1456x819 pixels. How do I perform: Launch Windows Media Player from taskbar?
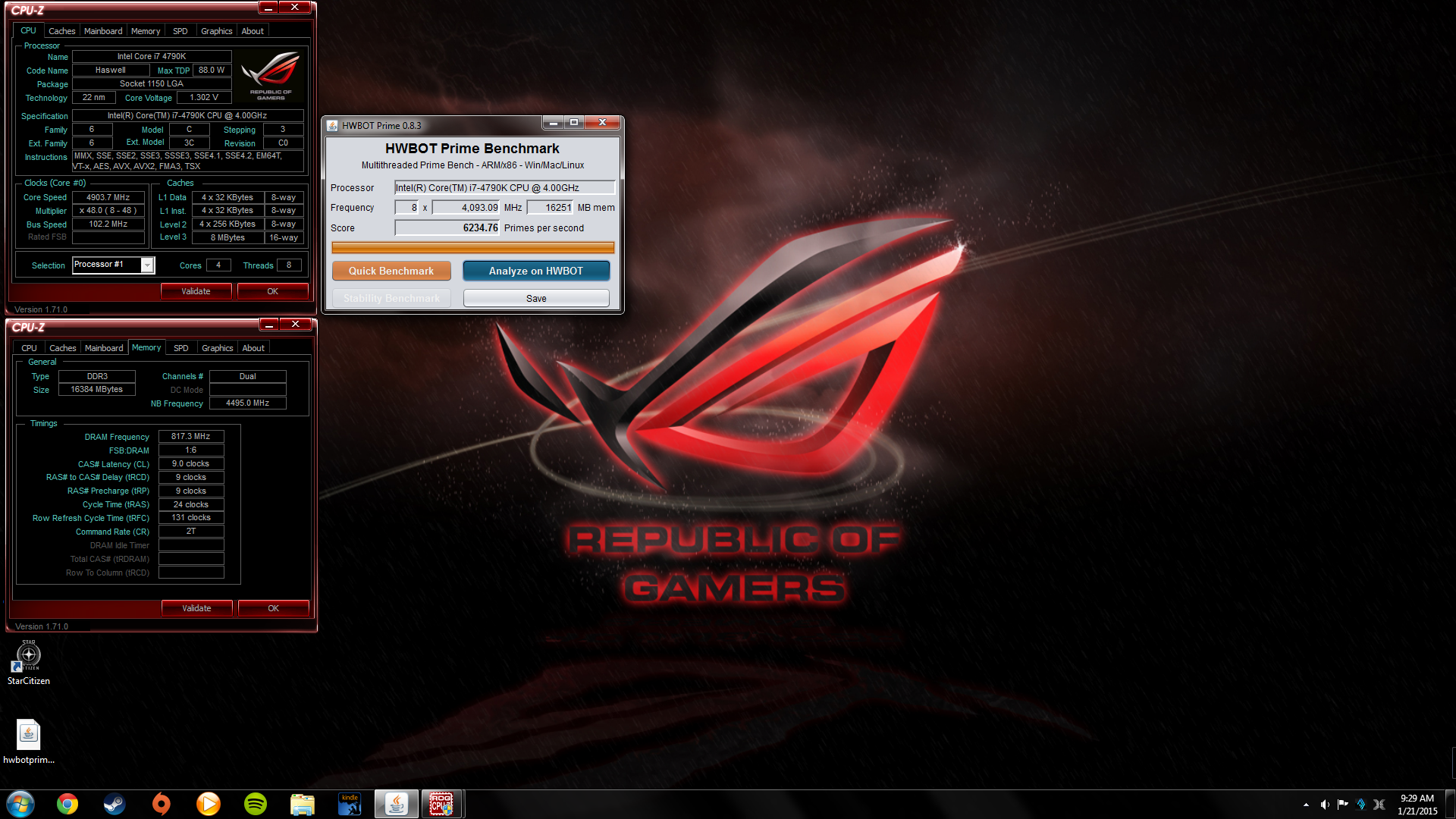point(209,804)
